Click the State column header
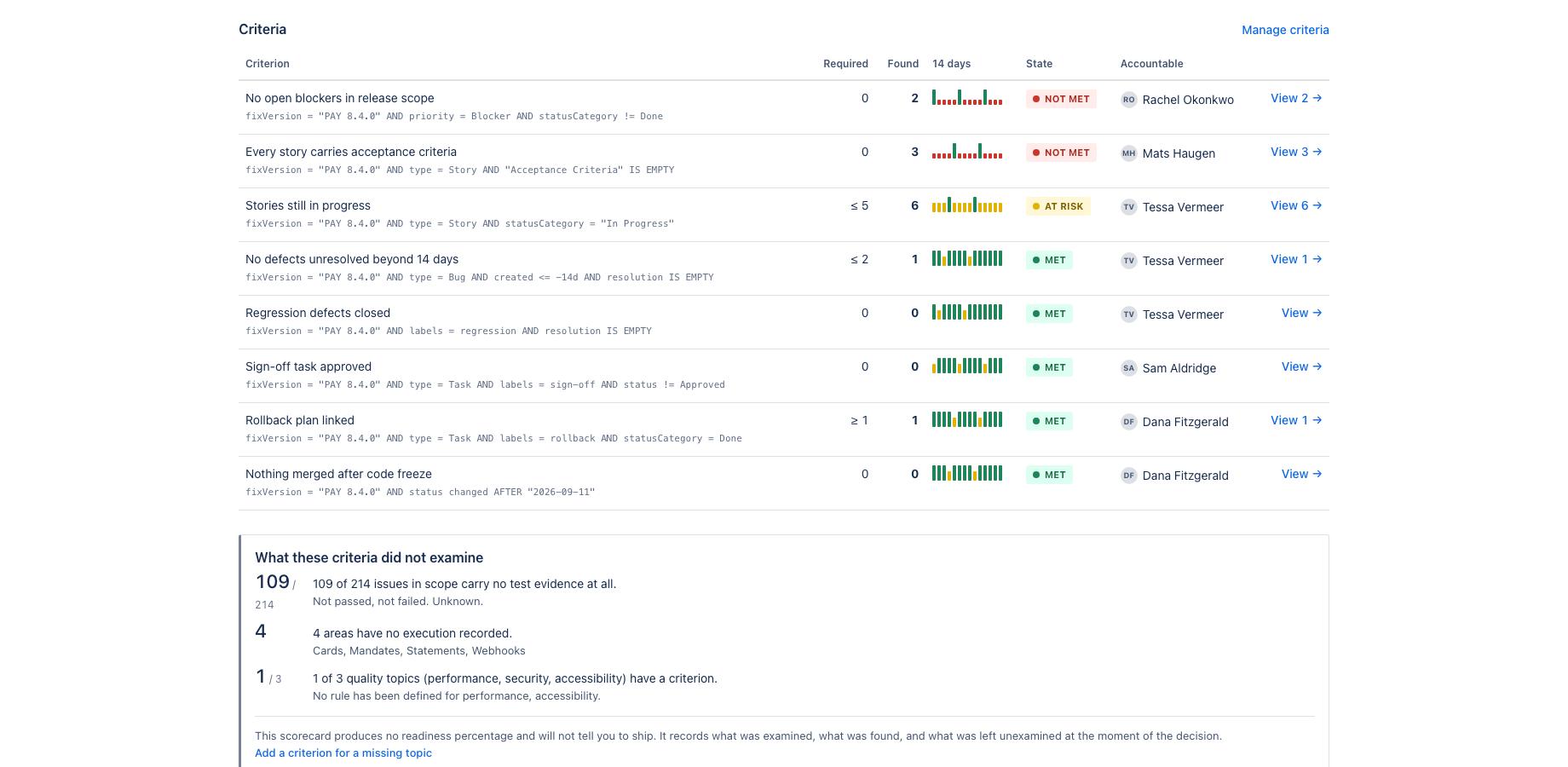Image resolution: width=1568 pixels, height=767 pixels. tap(1039, 64)
